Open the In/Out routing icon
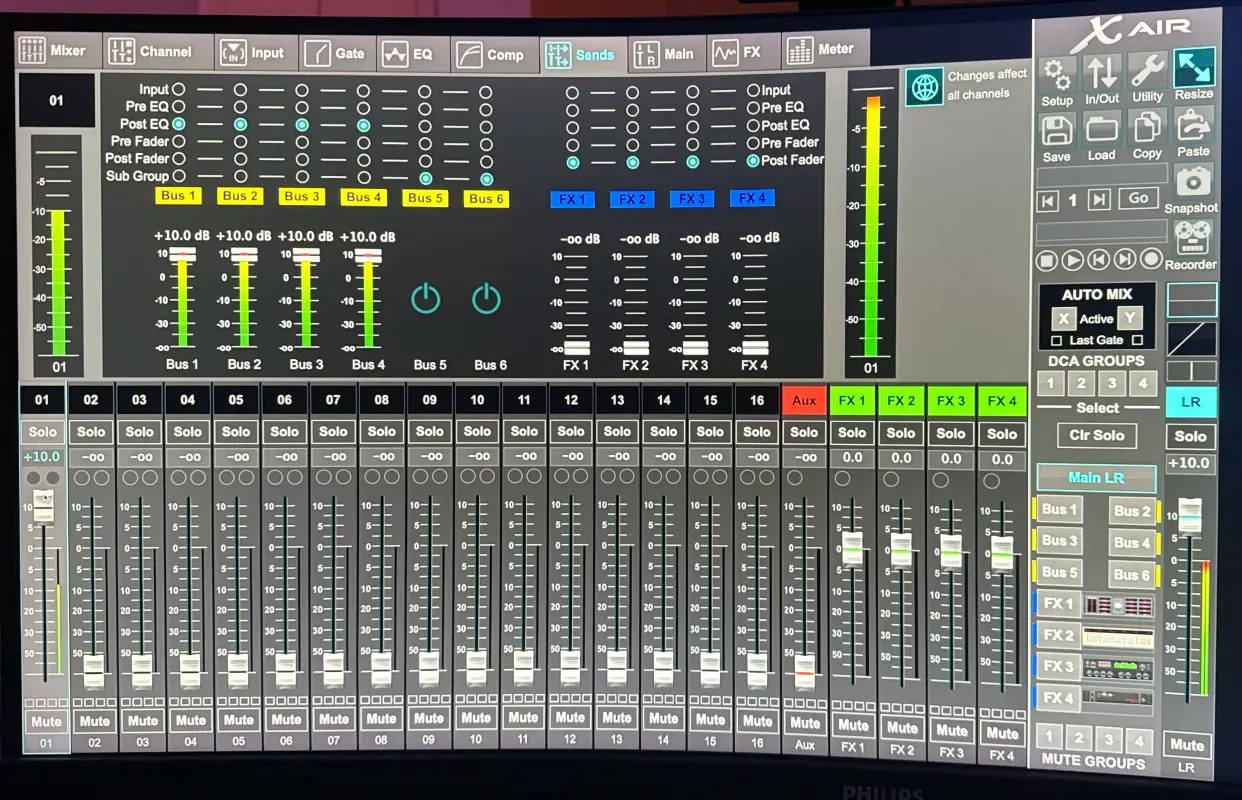The width and height of the screenshot is (1242, 800). [1102, 72]
